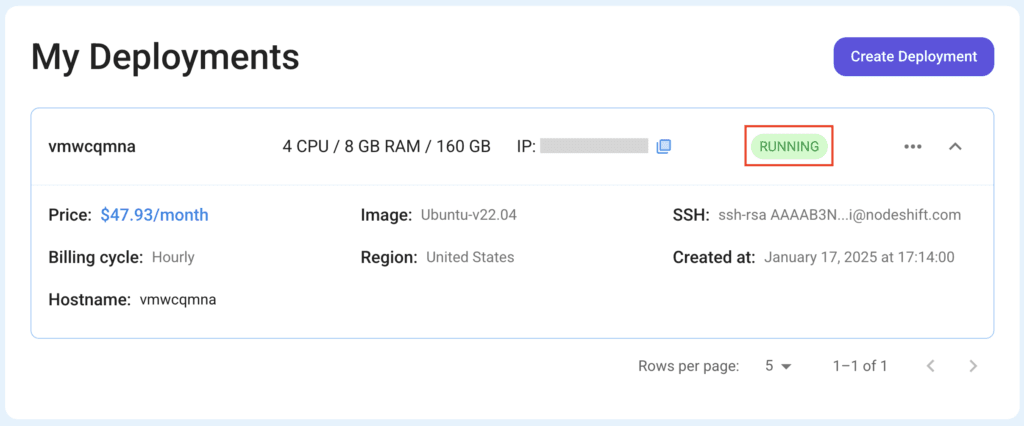Go to the previous page of deployments
The width and height of the screenshot is (1024, 426).
tap(931, 366)
